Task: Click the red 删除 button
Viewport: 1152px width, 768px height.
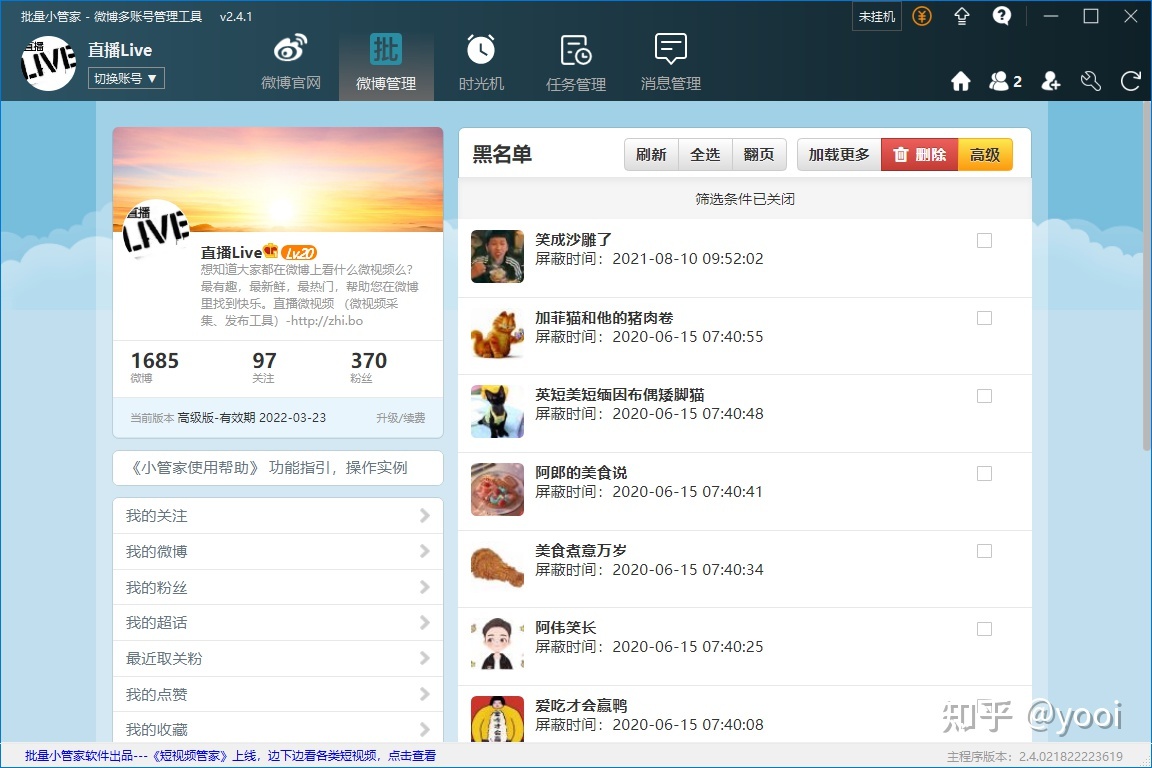Action: [x=920, y=154]
